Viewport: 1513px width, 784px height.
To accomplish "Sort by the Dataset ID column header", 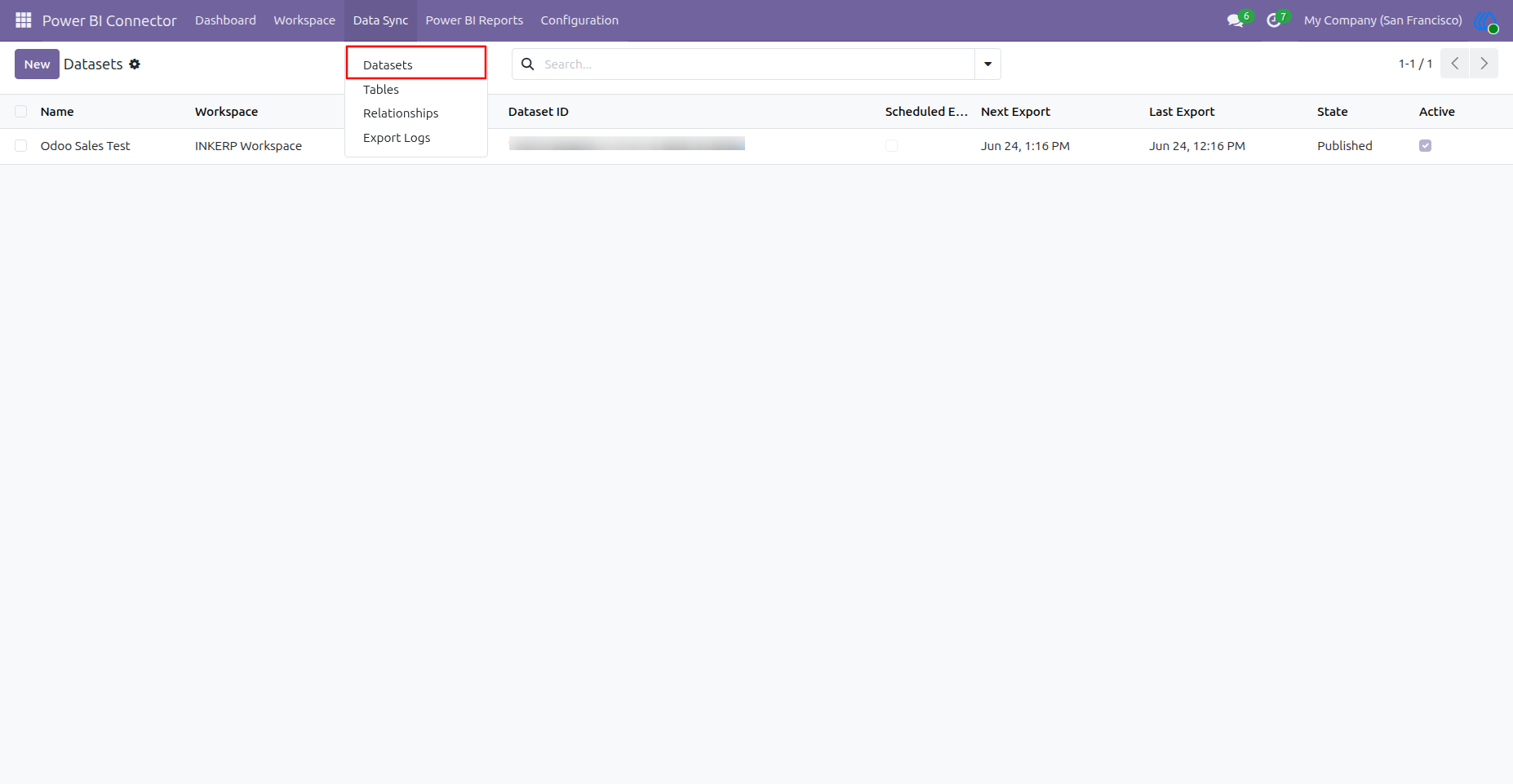I will click(x=538, y=112).
